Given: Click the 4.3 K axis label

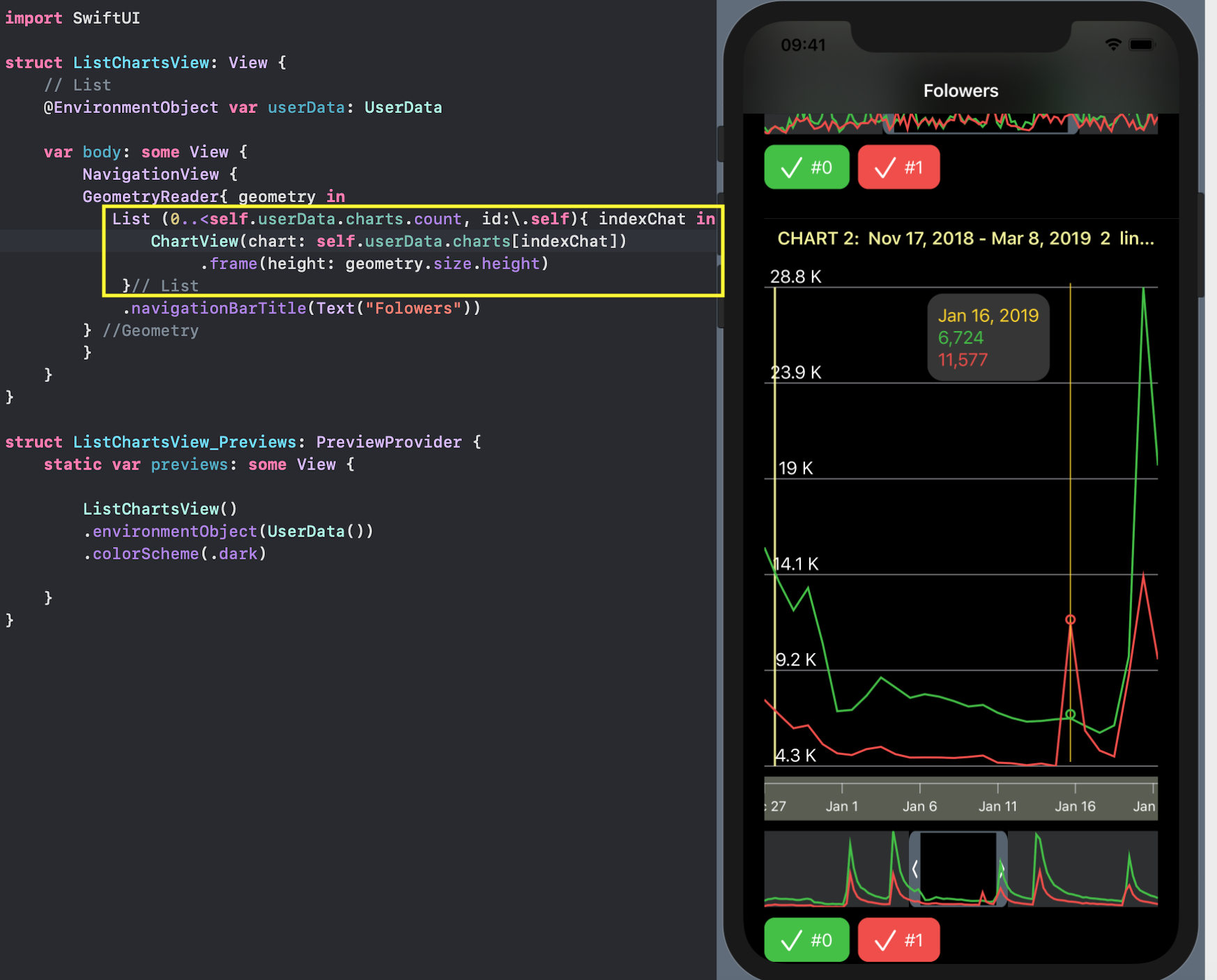Looking at the screenshot, I should coord(796,756).
